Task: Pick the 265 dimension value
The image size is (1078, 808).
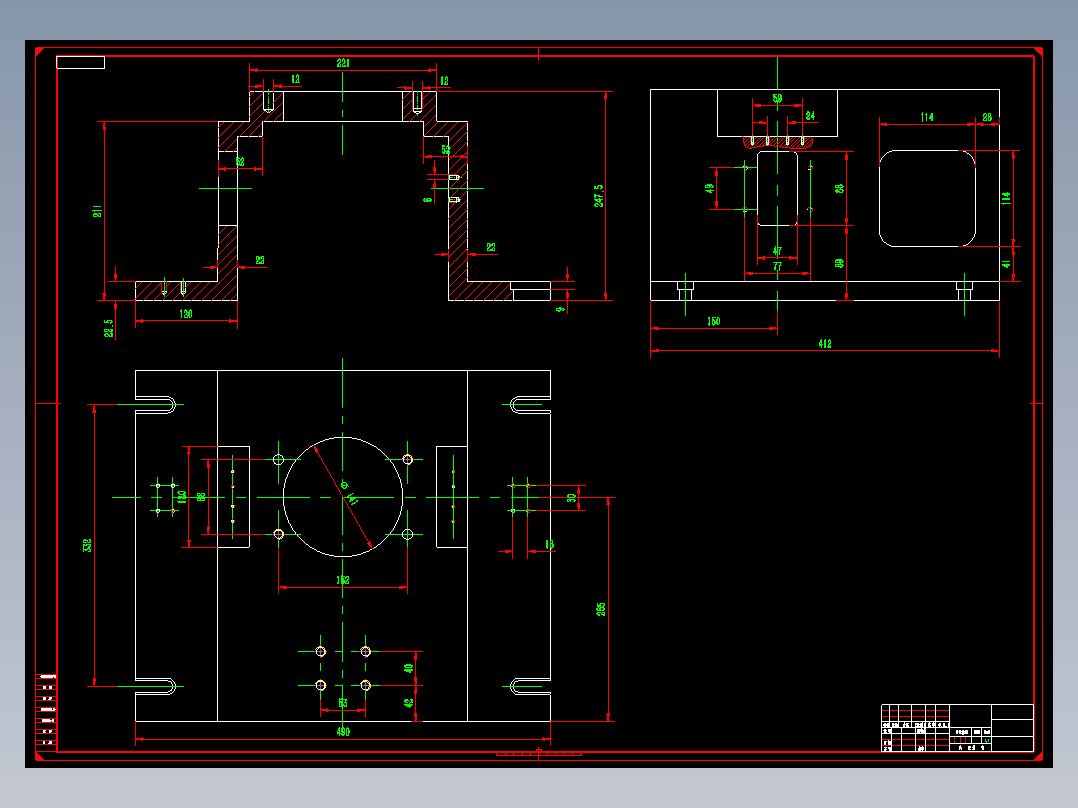Action: point(601,609)
